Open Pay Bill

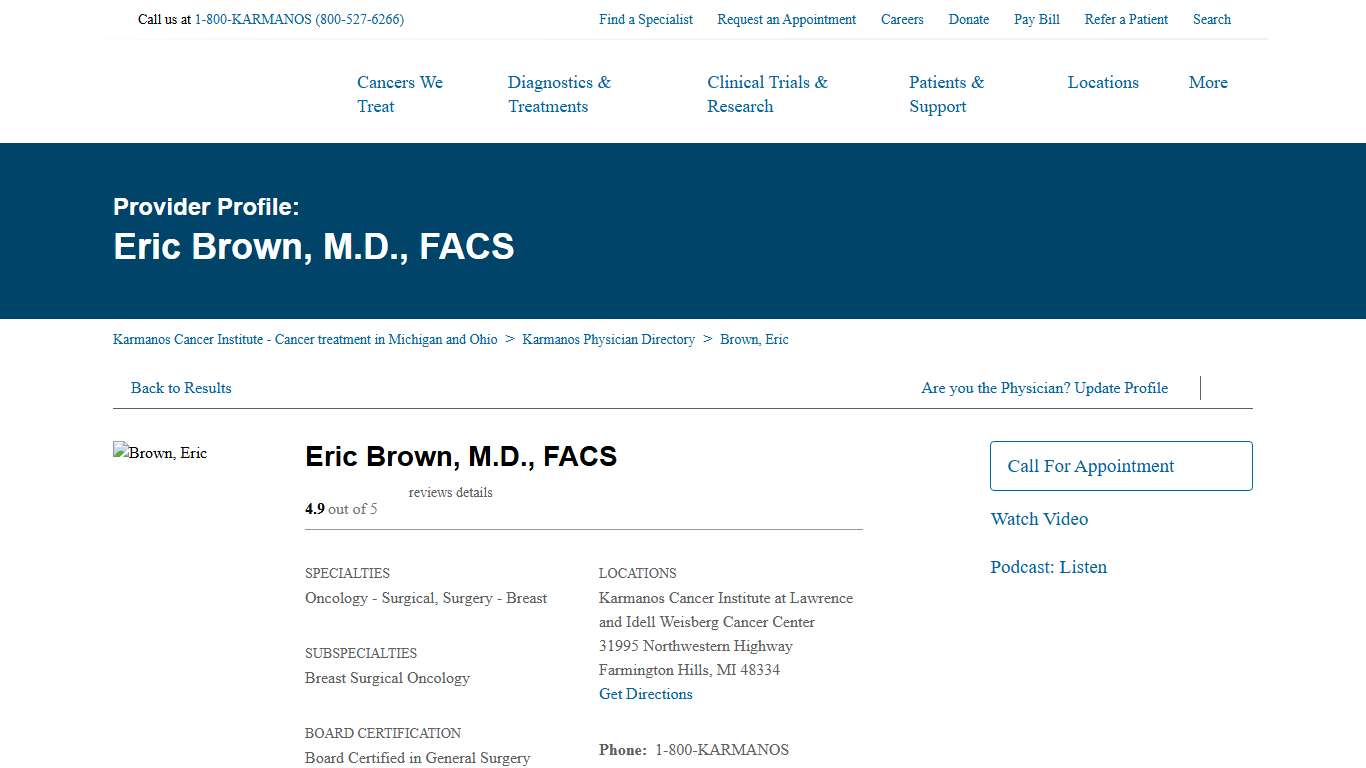pyautogui.click(x=1036, y=19)
